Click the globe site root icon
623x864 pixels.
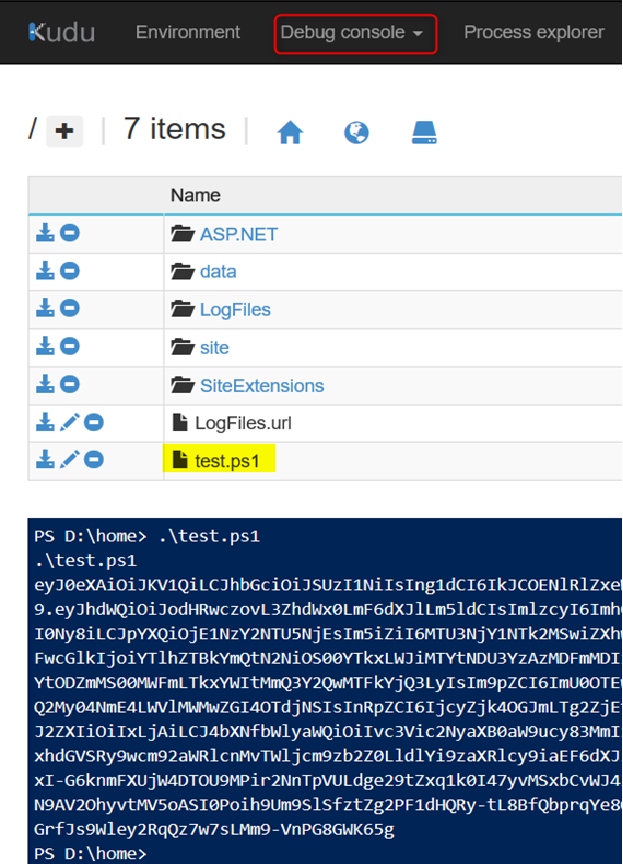click(x=356, y=132)
